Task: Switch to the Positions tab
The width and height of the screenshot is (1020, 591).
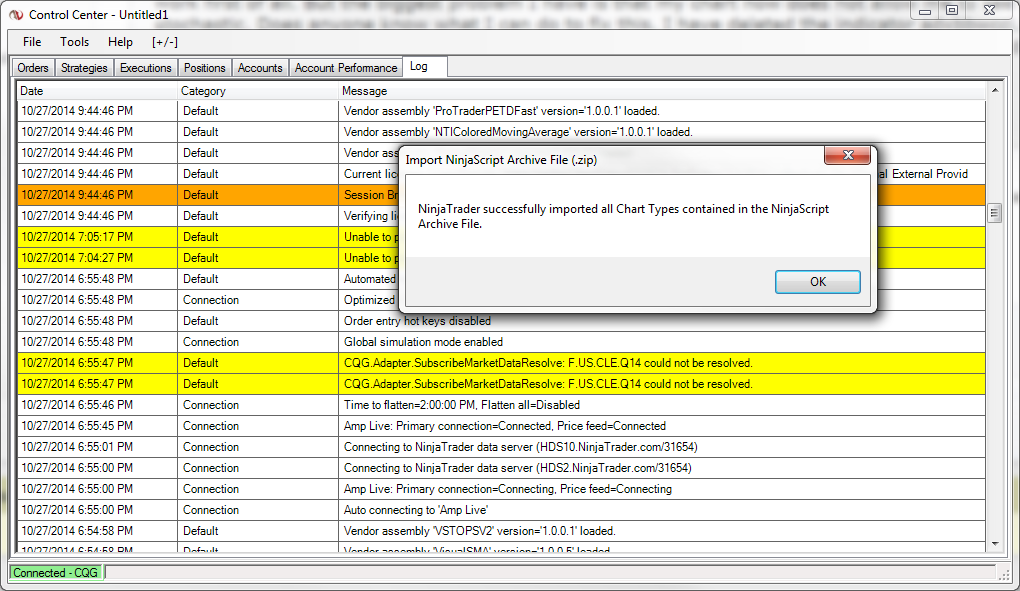Action: 204,68
